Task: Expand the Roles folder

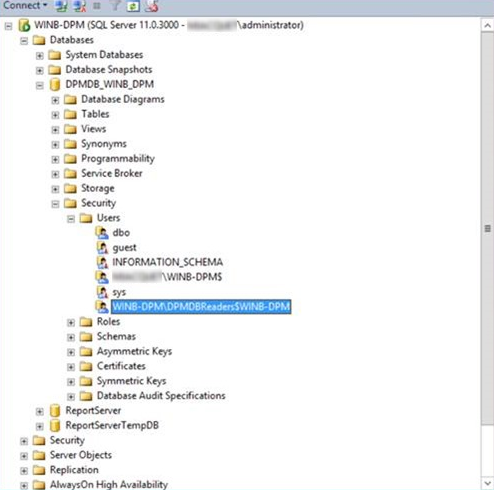Action: pos(71,322)
